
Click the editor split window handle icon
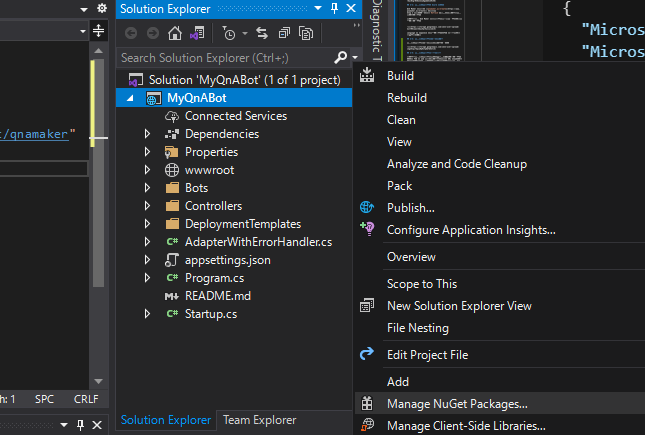98,31
